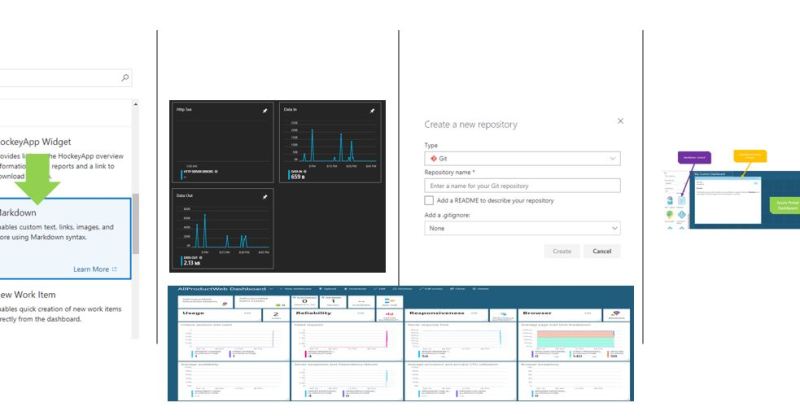800x420 pixels.
Task: Click the pin icon on Data In chart
Action: pyautogui.click(x=372, y=110)
